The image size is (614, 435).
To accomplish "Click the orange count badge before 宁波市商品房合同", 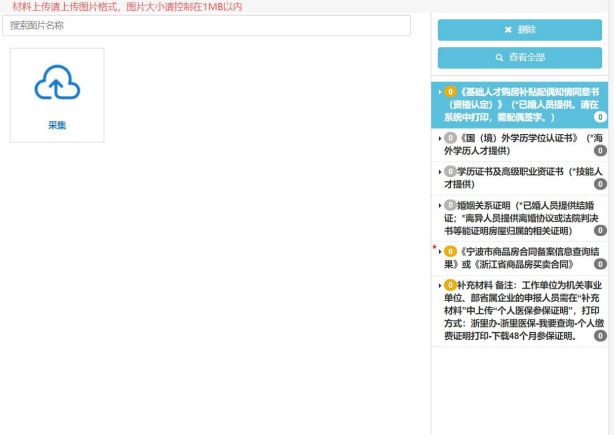I will tap(450, 251).
